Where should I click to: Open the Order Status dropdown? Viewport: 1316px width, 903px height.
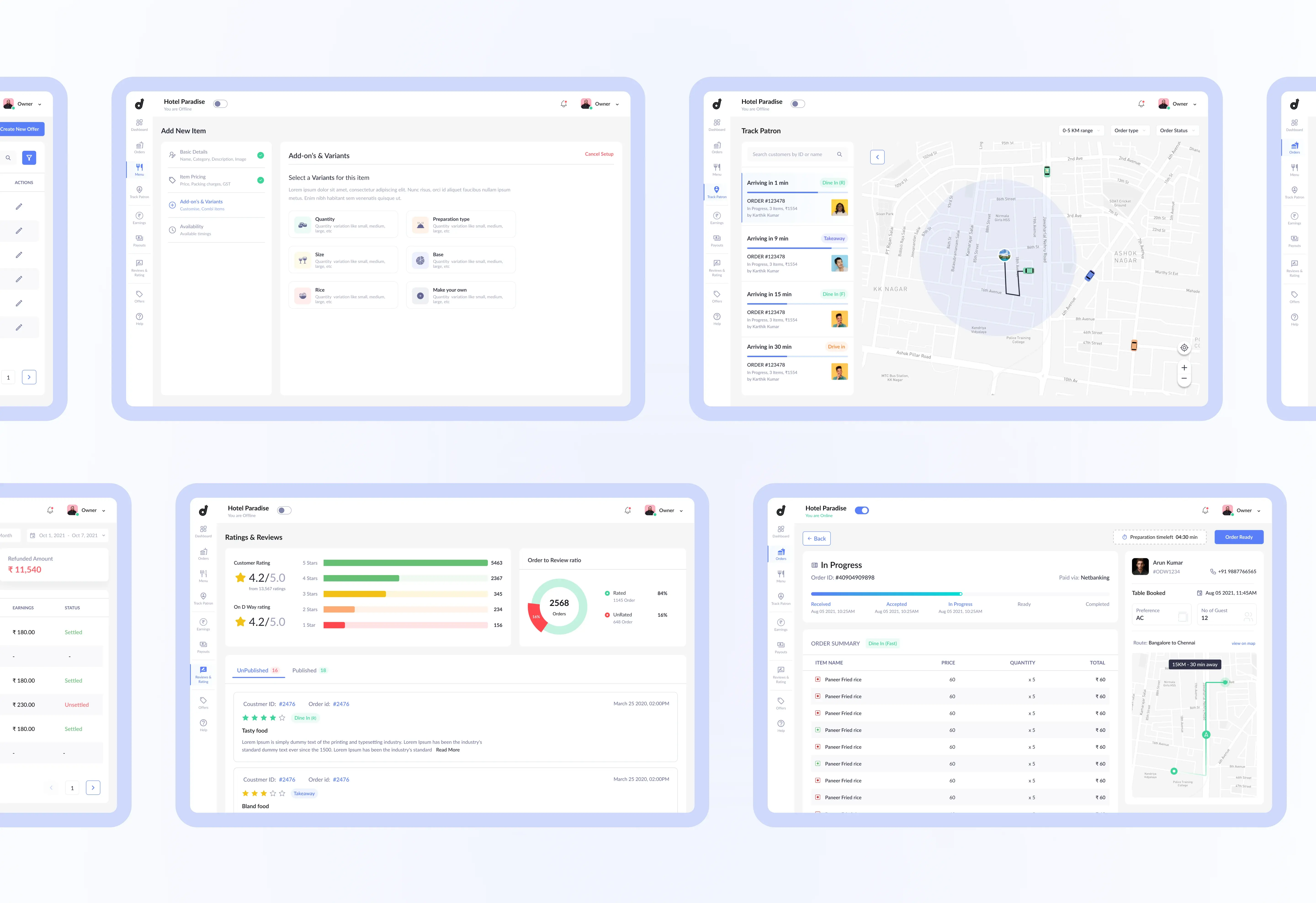(1177, 131)
